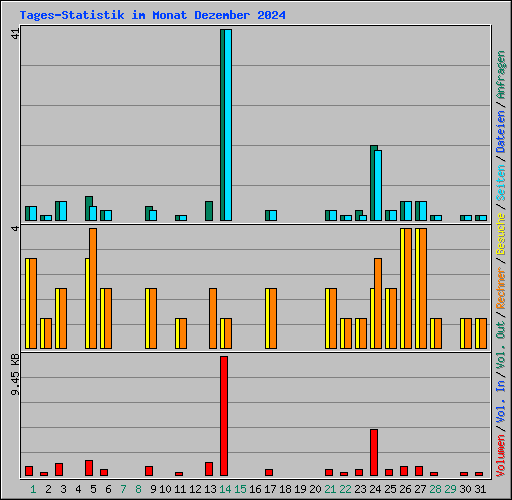Select the tall cyan bar for day 14
The width and height of the screenshot is (512, 500).
228,125
